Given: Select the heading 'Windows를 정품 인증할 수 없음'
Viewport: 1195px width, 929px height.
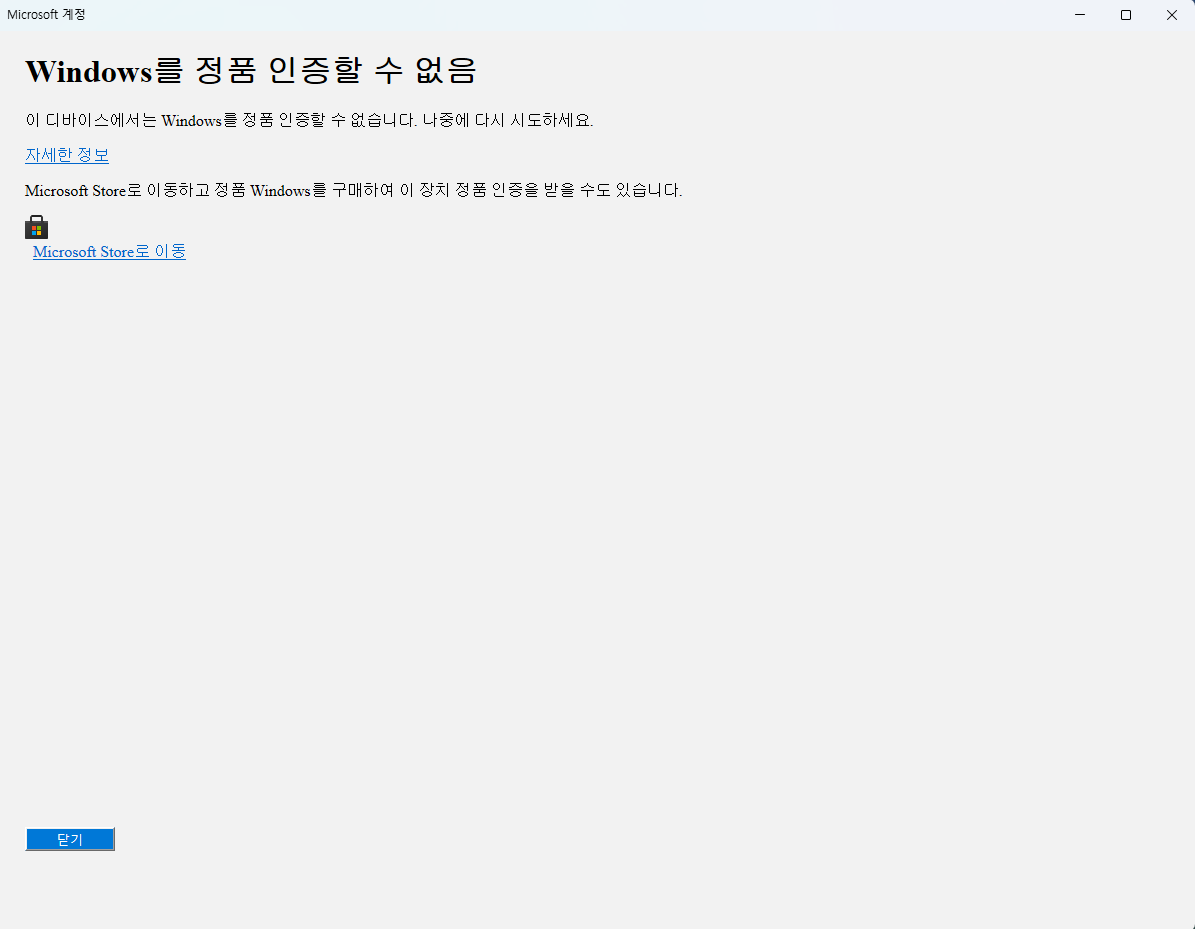Looking at the screenshot, I should [251, 70].
